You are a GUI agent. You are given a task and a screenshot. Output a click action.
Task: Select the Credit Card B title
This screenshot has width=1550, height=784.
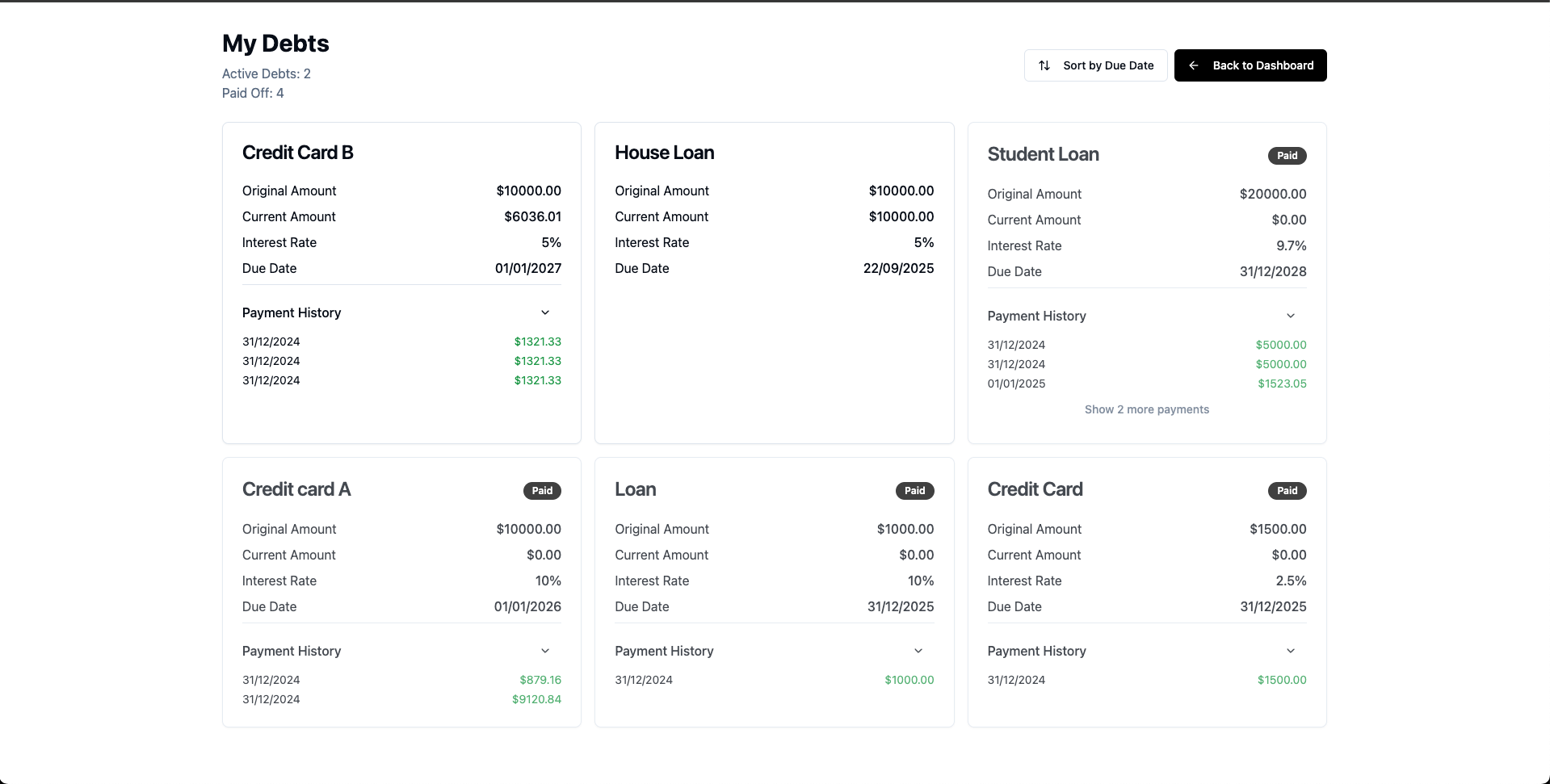pyautogui.click(x=298, y=153)
